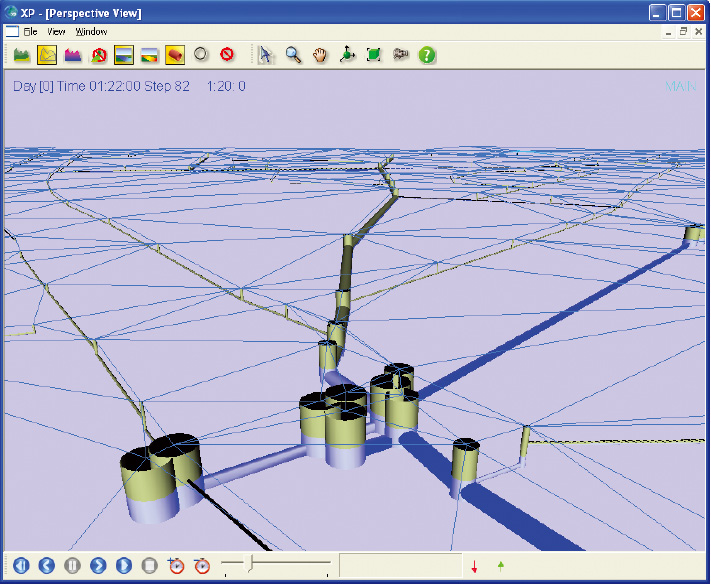Click the video camera record icon

coord(401,54)
